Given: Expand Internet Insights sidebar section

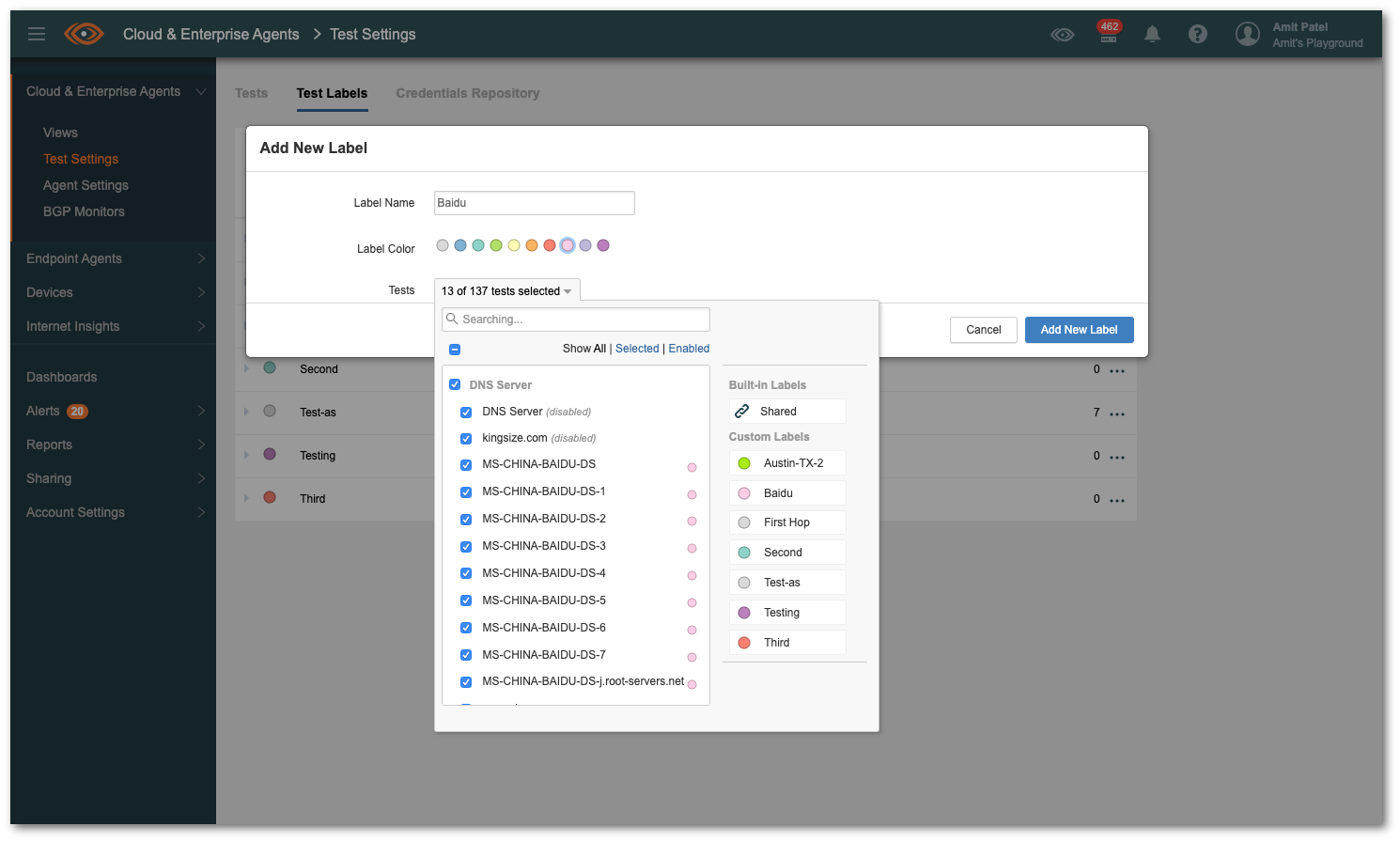Looking at the screenshot, I should (201, 326).
